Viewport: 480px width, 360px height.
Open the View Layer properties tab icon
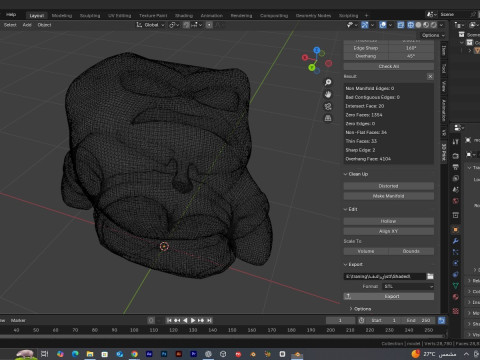tap(455, 178)
